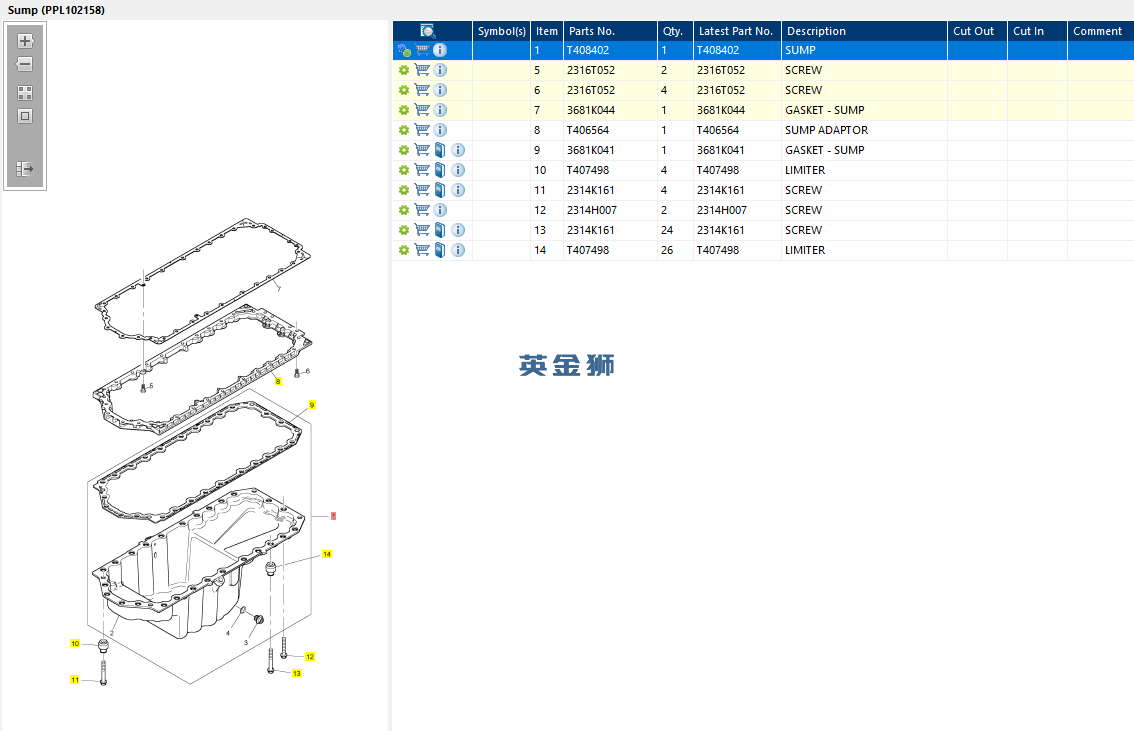The width and height of the screenshot is (1134, 731).
Task: Click the single square fit-view icon
Action: click(x=25, y=116)
